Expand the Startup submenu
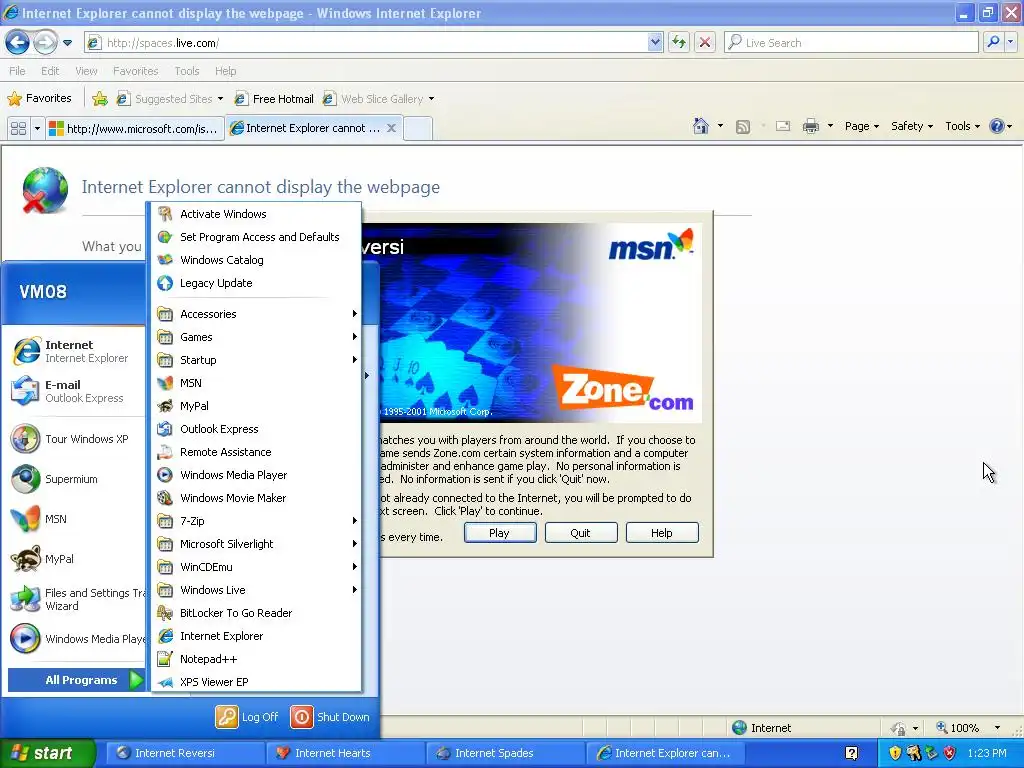 256,360
